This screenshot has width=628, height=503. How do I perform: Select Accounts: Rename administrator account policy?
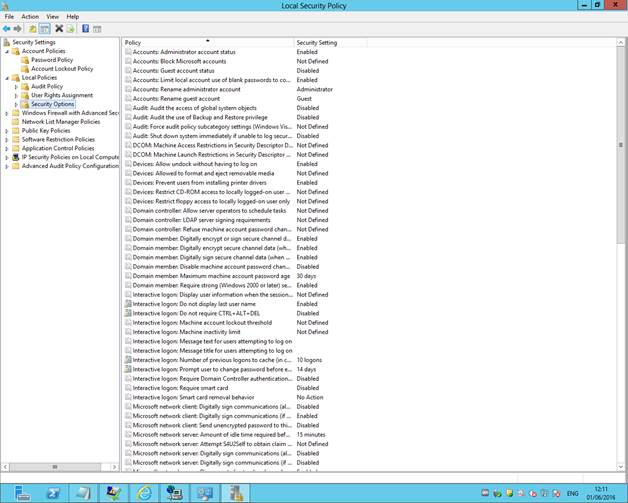[x=187, y=89]
